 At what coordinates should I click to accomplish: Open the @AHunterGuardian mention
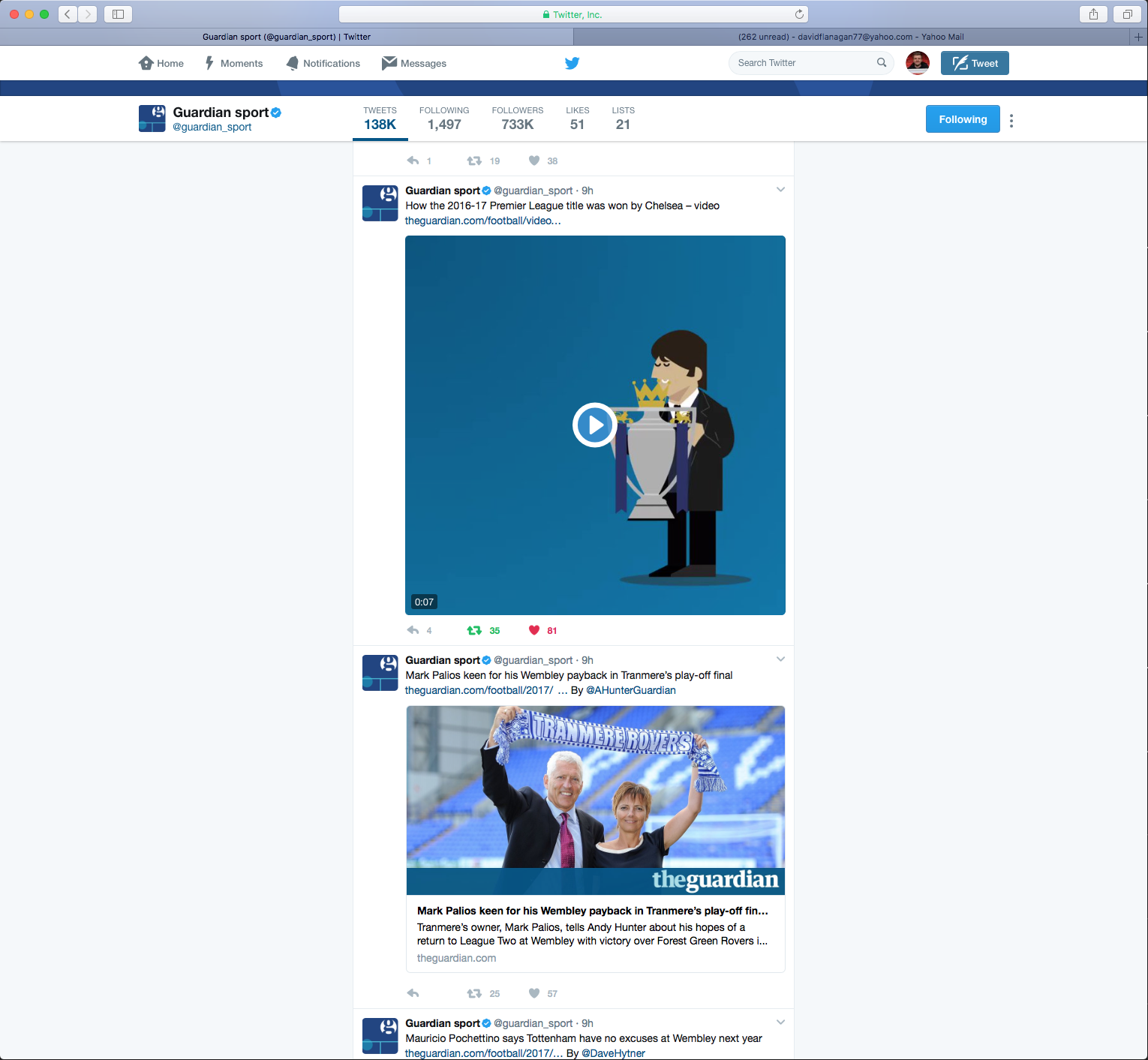point(631,690)
